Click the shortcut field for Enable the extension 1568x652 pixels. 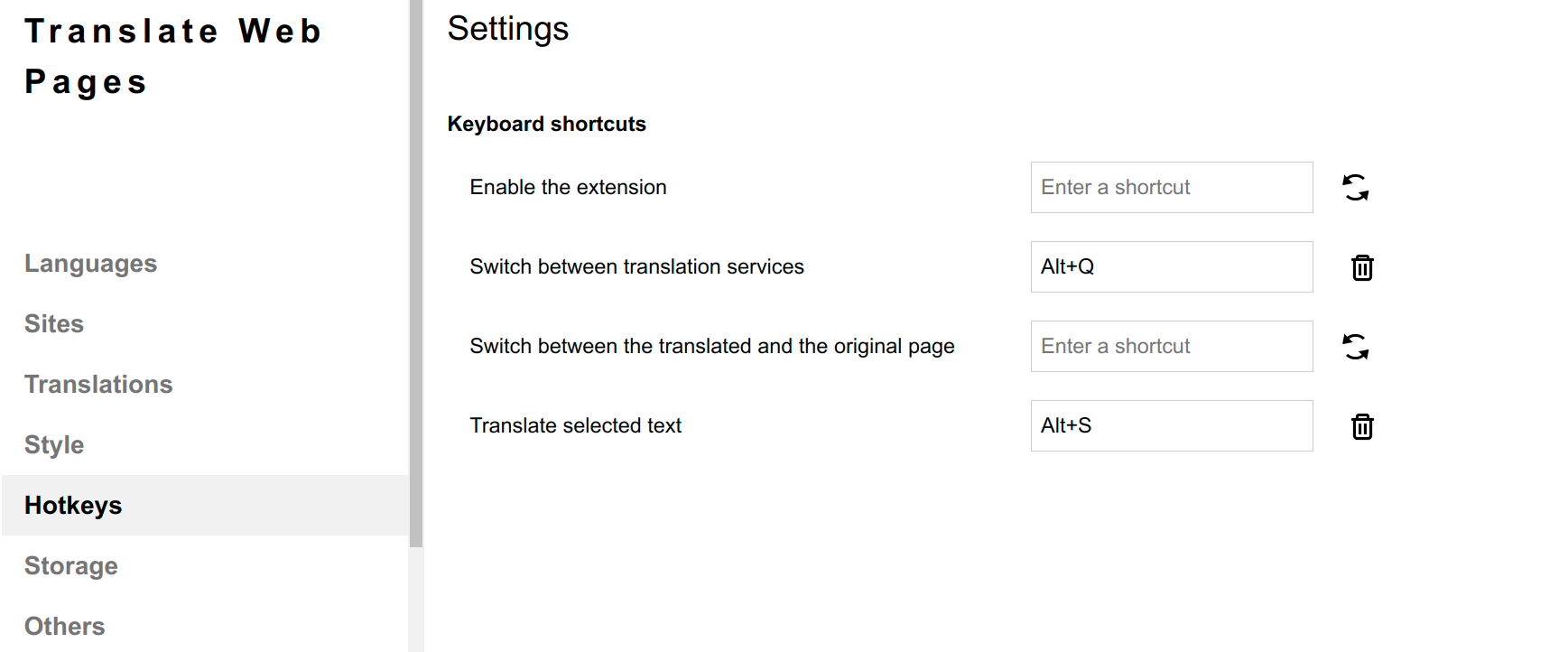1171,187
